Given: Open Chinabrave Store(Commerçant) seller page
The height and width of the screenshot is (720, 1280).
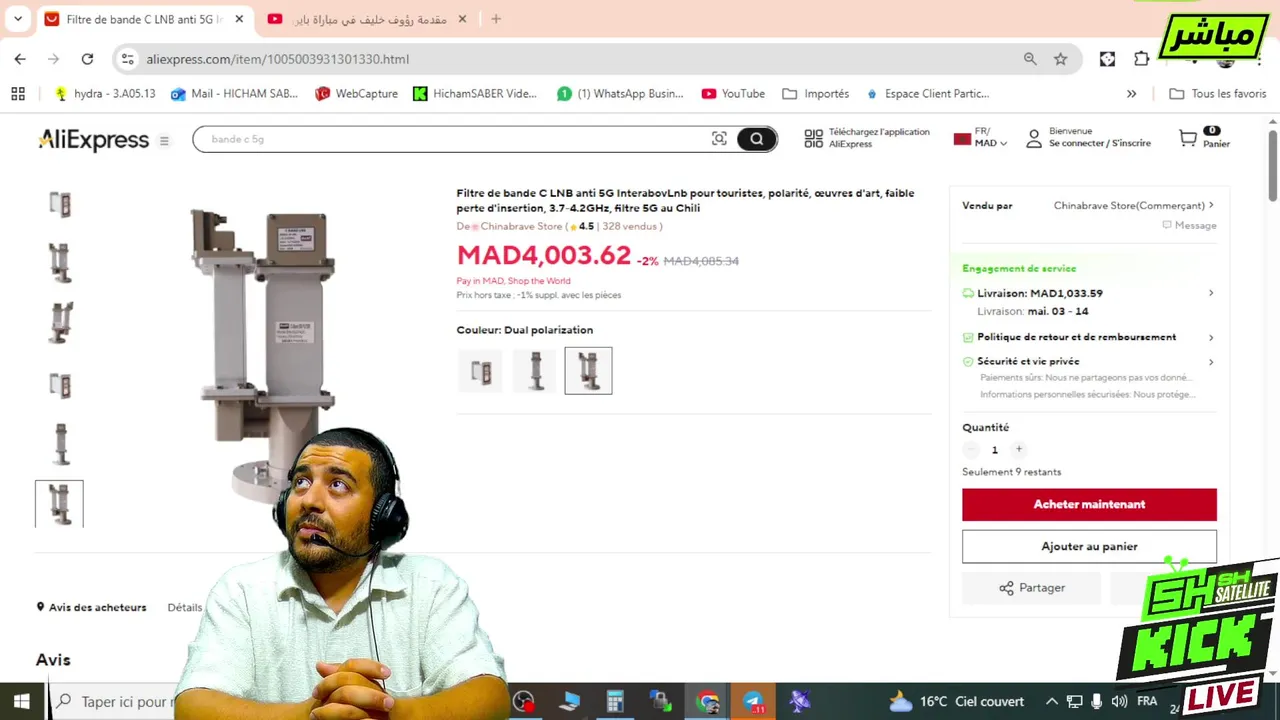Looking at the screenshot, I should (x=1134, y=205).
